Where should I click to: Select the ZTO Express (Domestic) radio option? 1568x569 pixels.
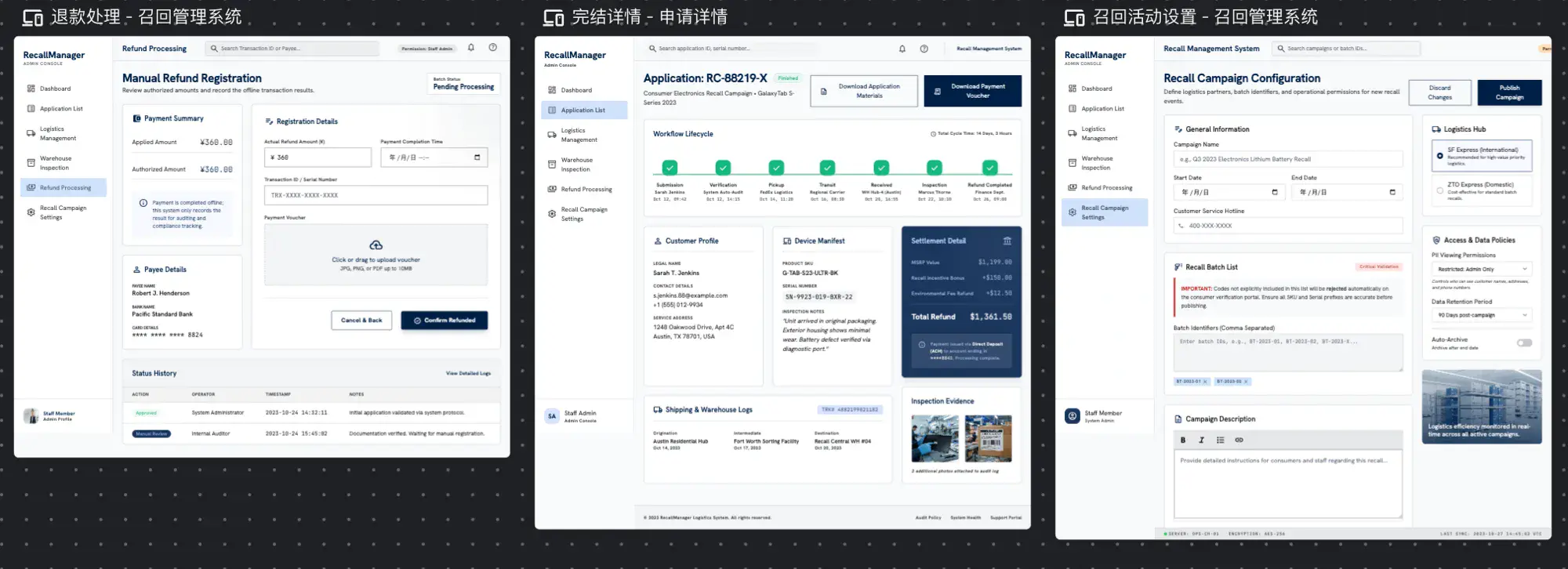point(1439,190)
